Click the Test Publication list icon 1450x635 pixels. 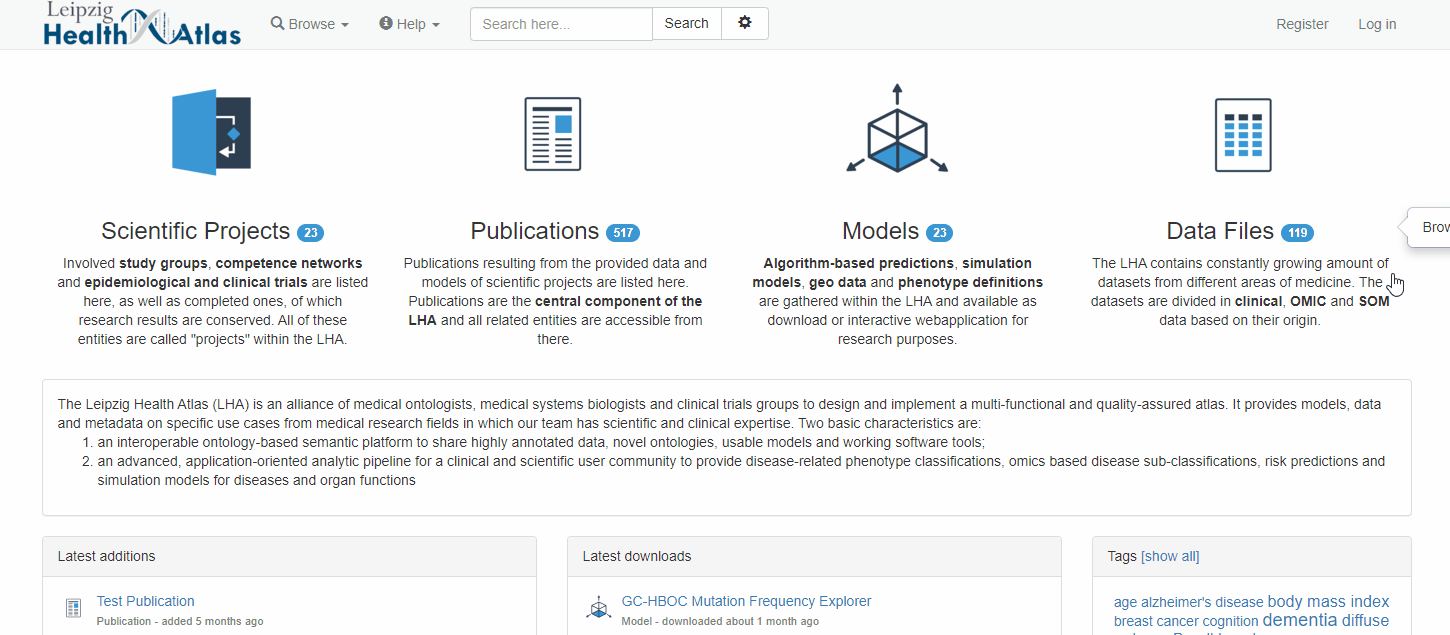point(73,608)
